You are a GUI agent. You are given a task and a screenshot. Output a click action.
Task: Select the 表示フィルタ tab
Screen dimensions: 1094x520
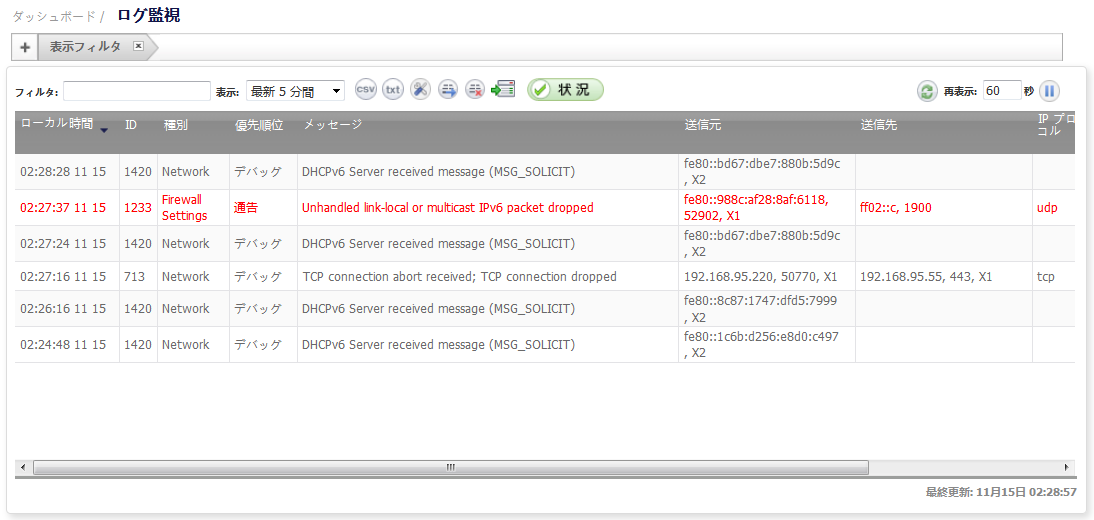(85, 47)
